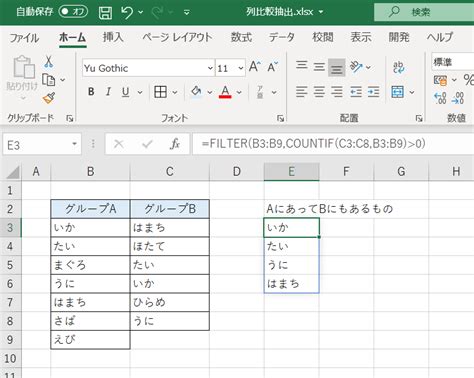The width and height of the screenshot is (474, 378).
Task: Click the Format Painter brush icon
Action: 49,98
